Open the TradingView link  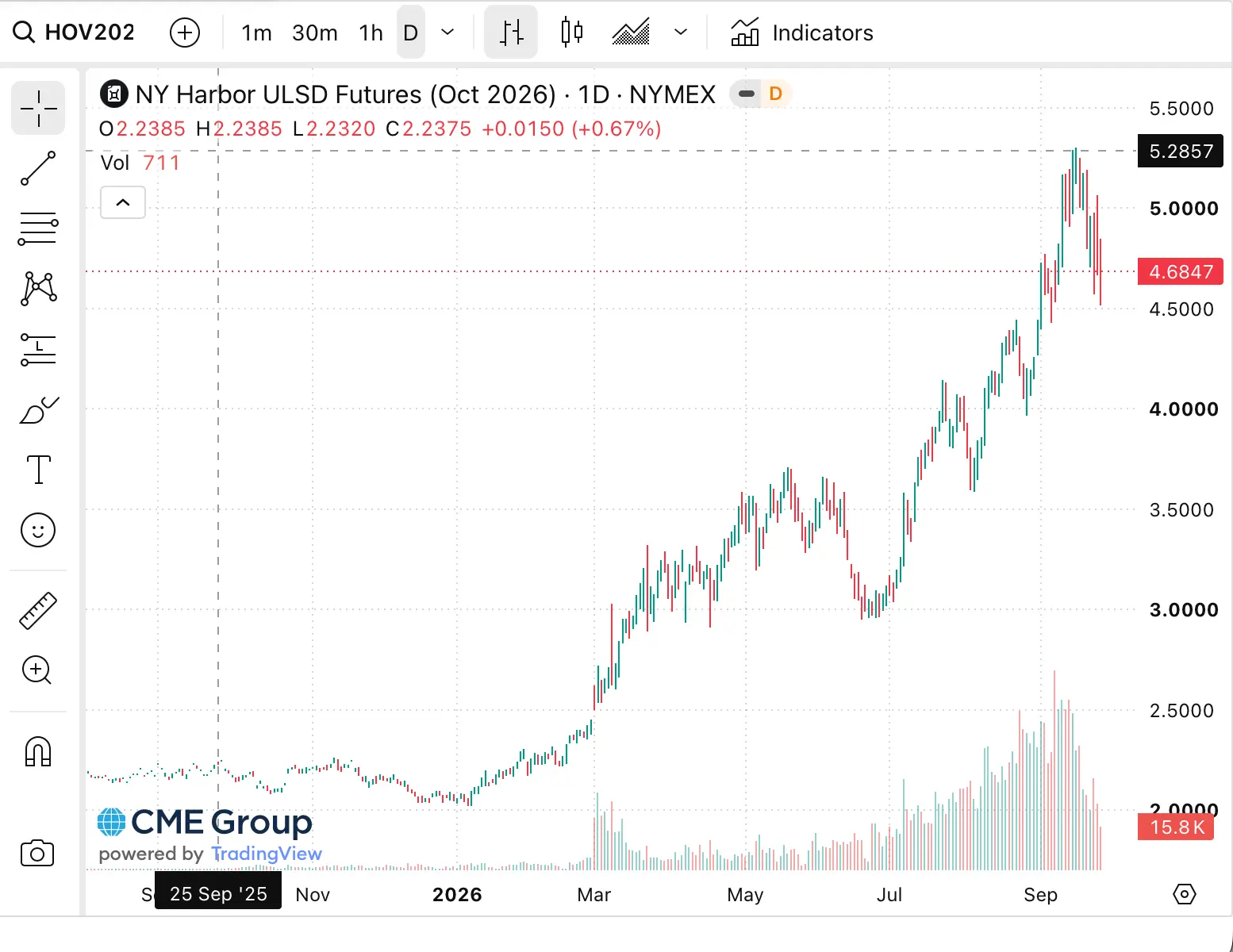click(266, 854)
